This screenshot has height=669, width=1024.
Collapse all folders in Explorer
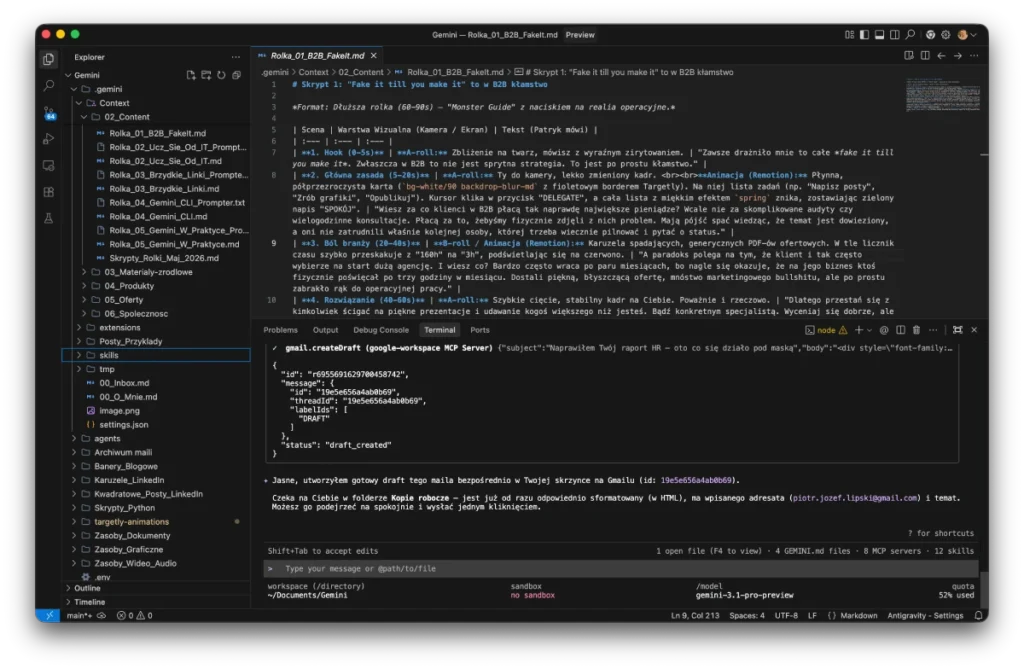(x=236, y=75)
